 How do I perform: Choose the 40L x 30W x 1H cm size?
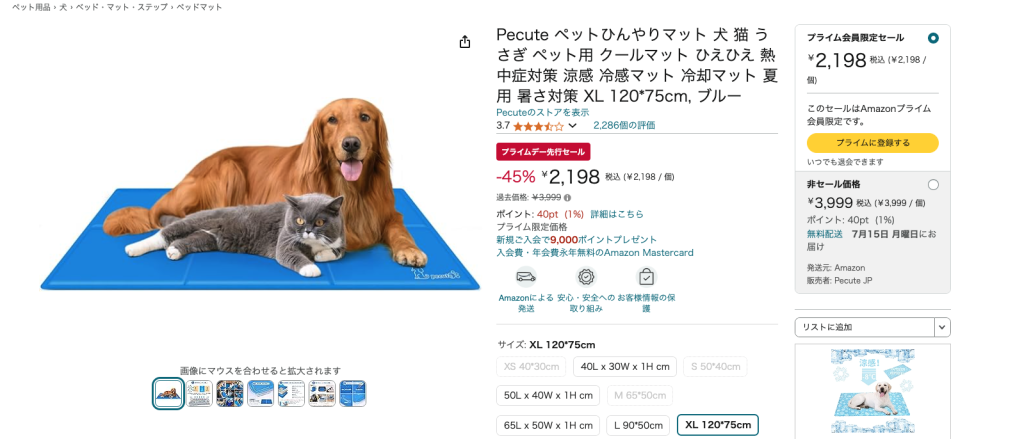(624, 367)
